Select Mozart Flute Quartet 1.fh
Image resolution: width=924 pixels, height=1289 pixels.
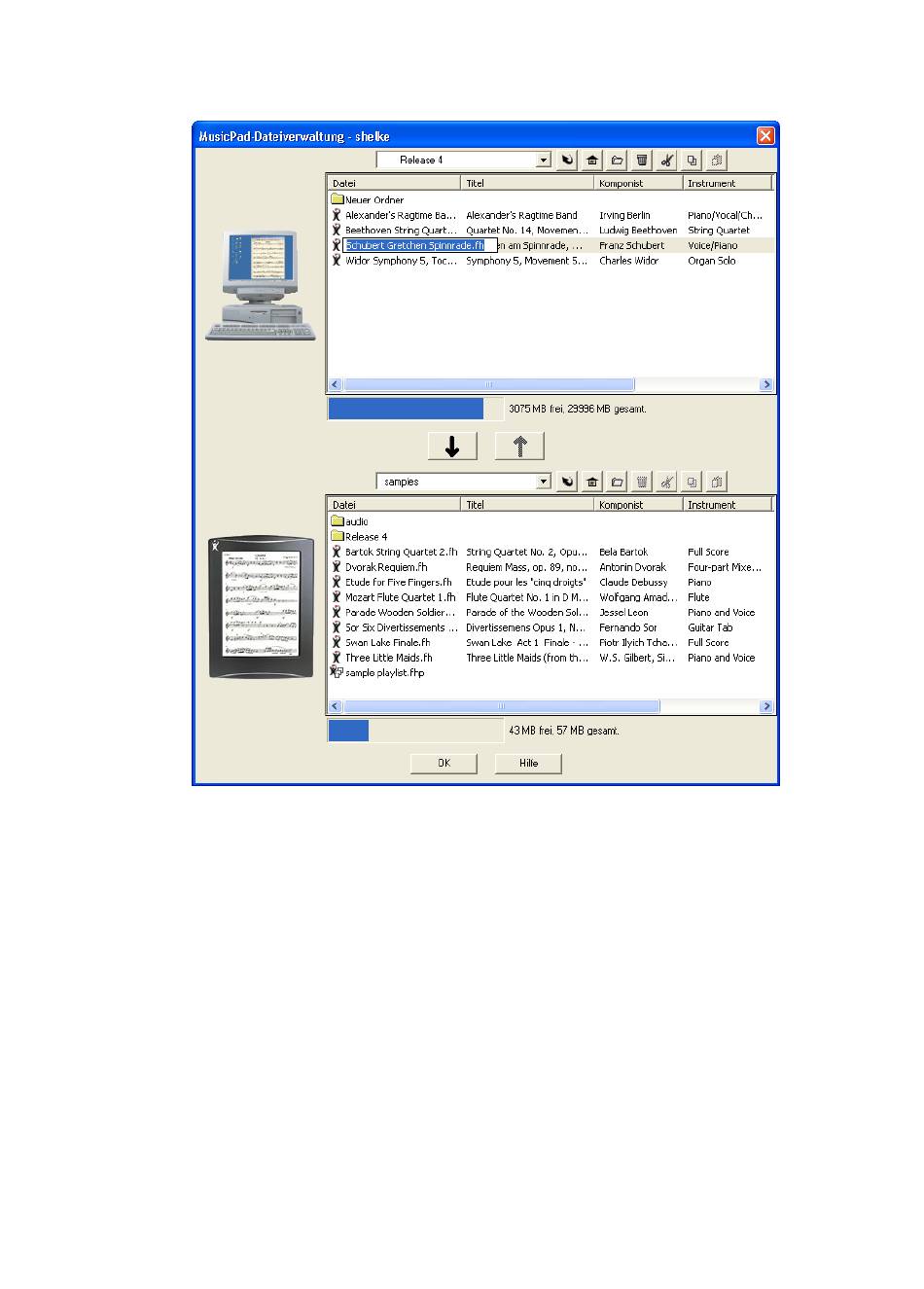pyautogui.click(x=401, y=597)
